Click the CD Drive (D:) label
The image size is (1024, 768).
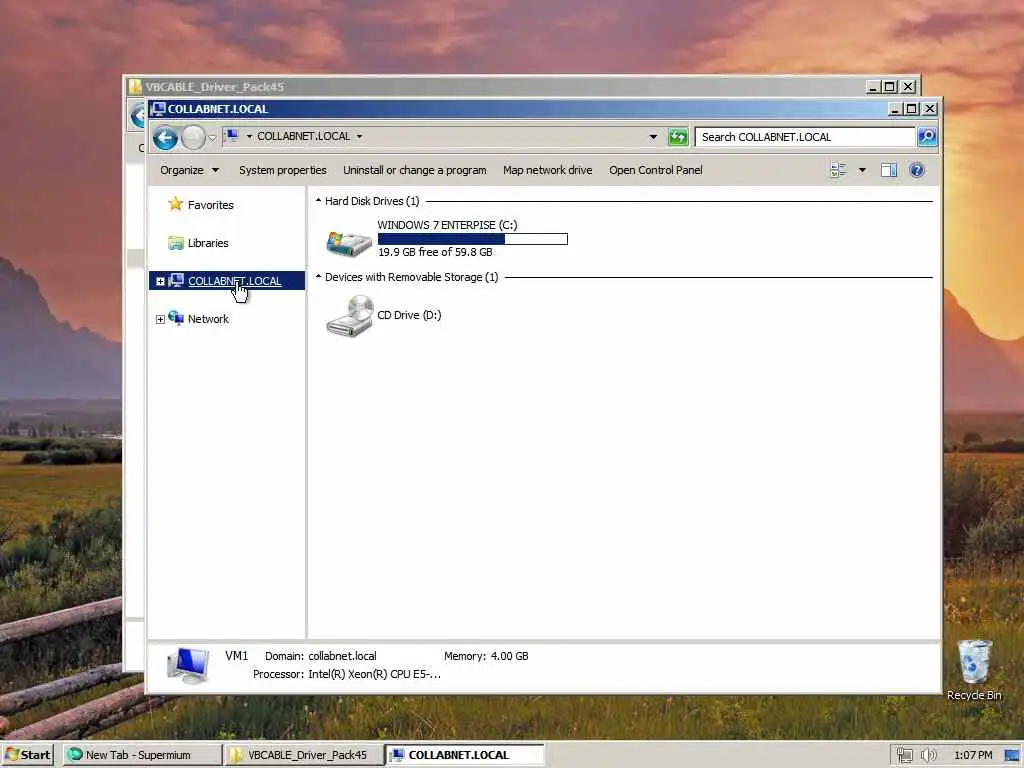[x=409, y=315]
